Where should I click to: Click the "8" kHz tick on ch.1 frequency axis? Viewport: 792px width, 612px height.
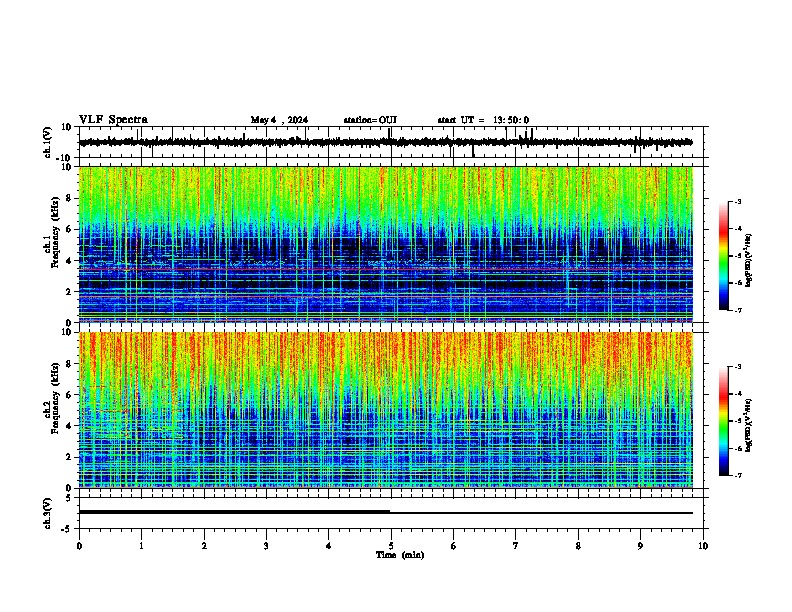point(69,198)
